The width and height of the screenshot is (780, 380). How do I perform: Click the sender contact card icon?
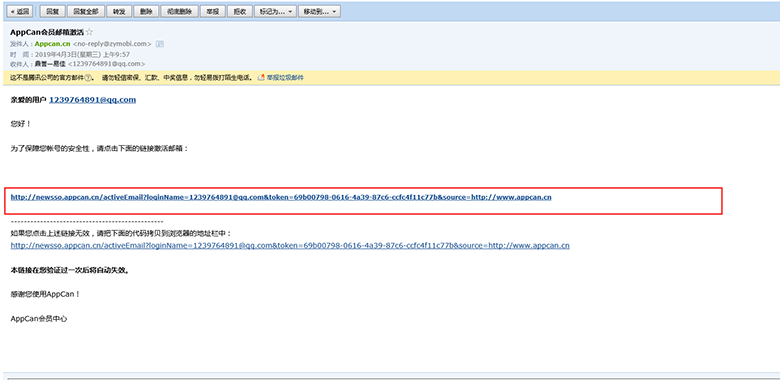pos(160,44)
